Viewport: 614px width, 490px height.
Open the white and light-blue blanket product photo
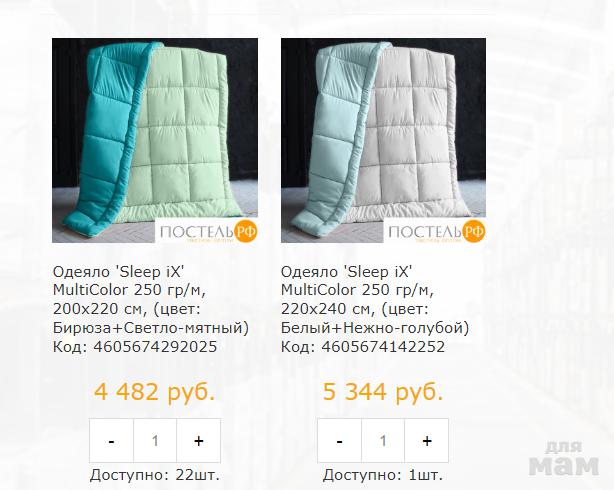383,140
